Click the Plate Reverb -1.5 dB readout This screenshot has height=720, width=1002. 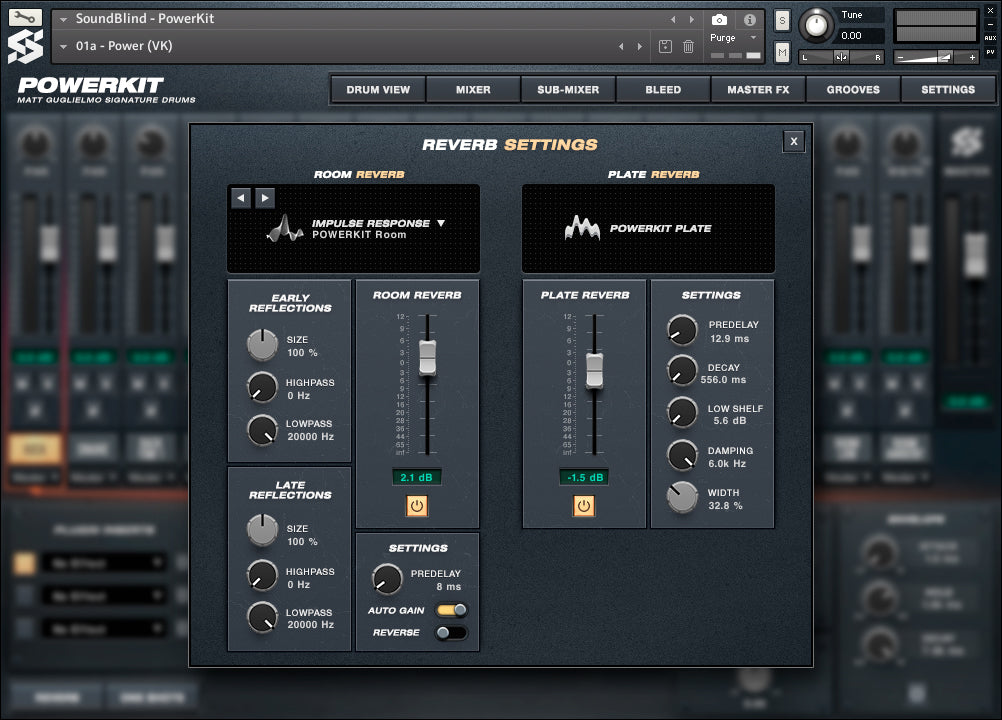click(584, 477)
